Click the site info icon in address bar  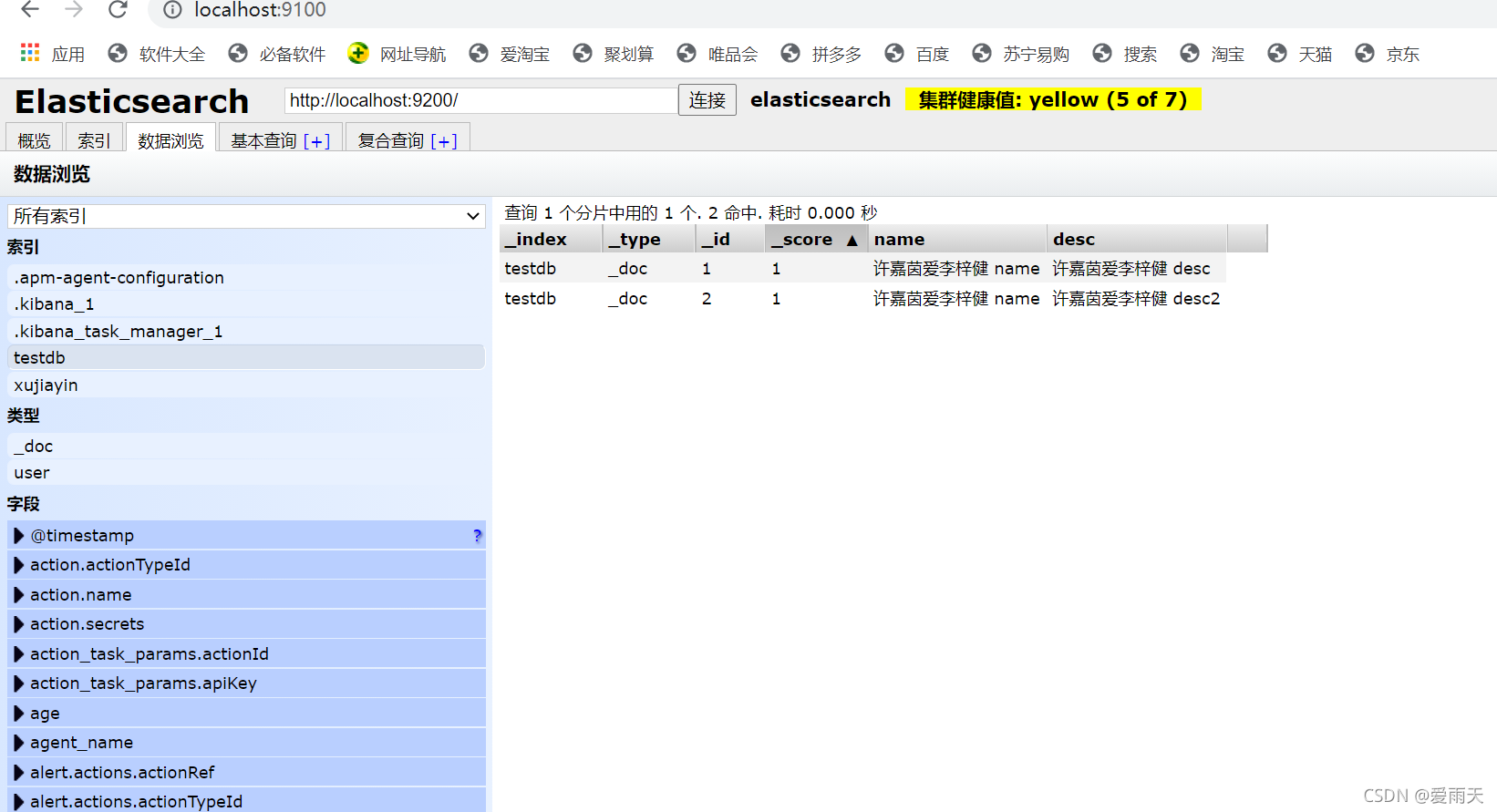pyautogui.click(x=172, y=10)
